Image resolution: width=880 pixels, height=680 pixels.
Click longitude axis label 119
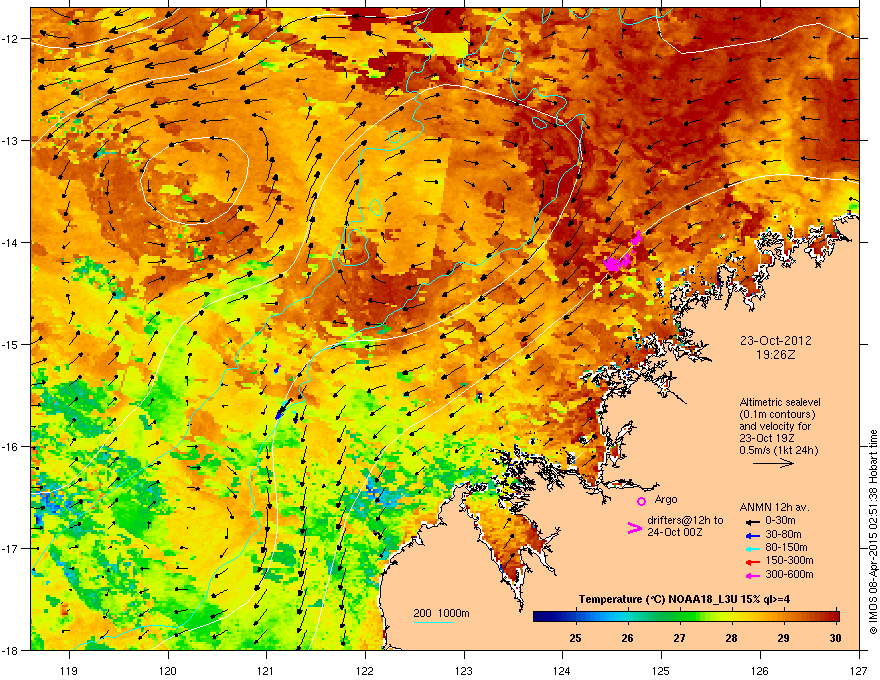pos(69,670)
